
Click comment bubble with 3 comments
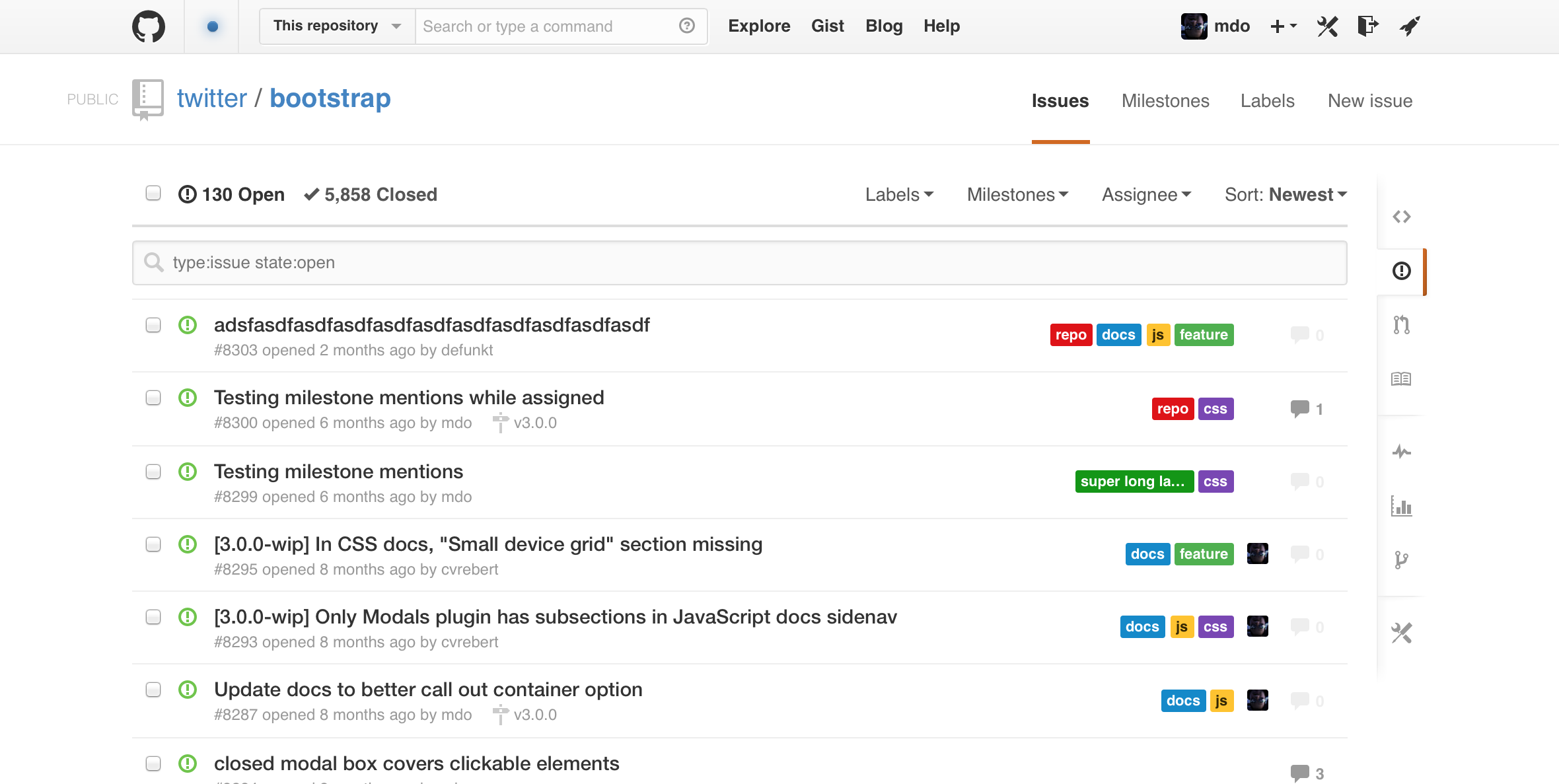tap(1299, 773)
